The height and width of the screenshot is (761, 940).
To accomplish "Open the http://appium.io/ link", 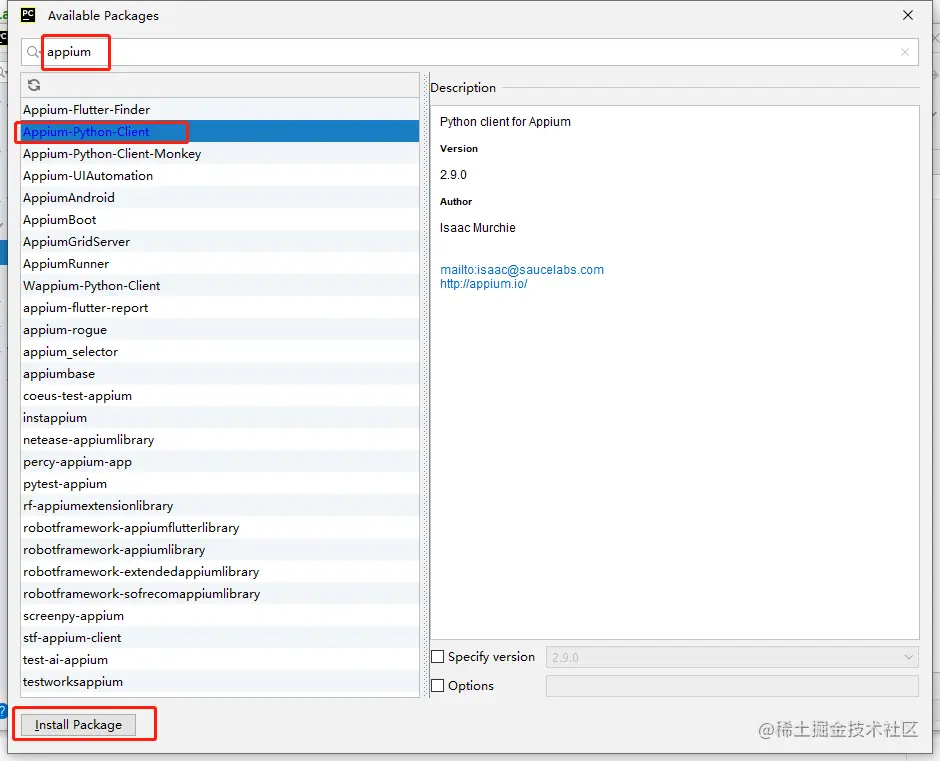I will (484, 284).
